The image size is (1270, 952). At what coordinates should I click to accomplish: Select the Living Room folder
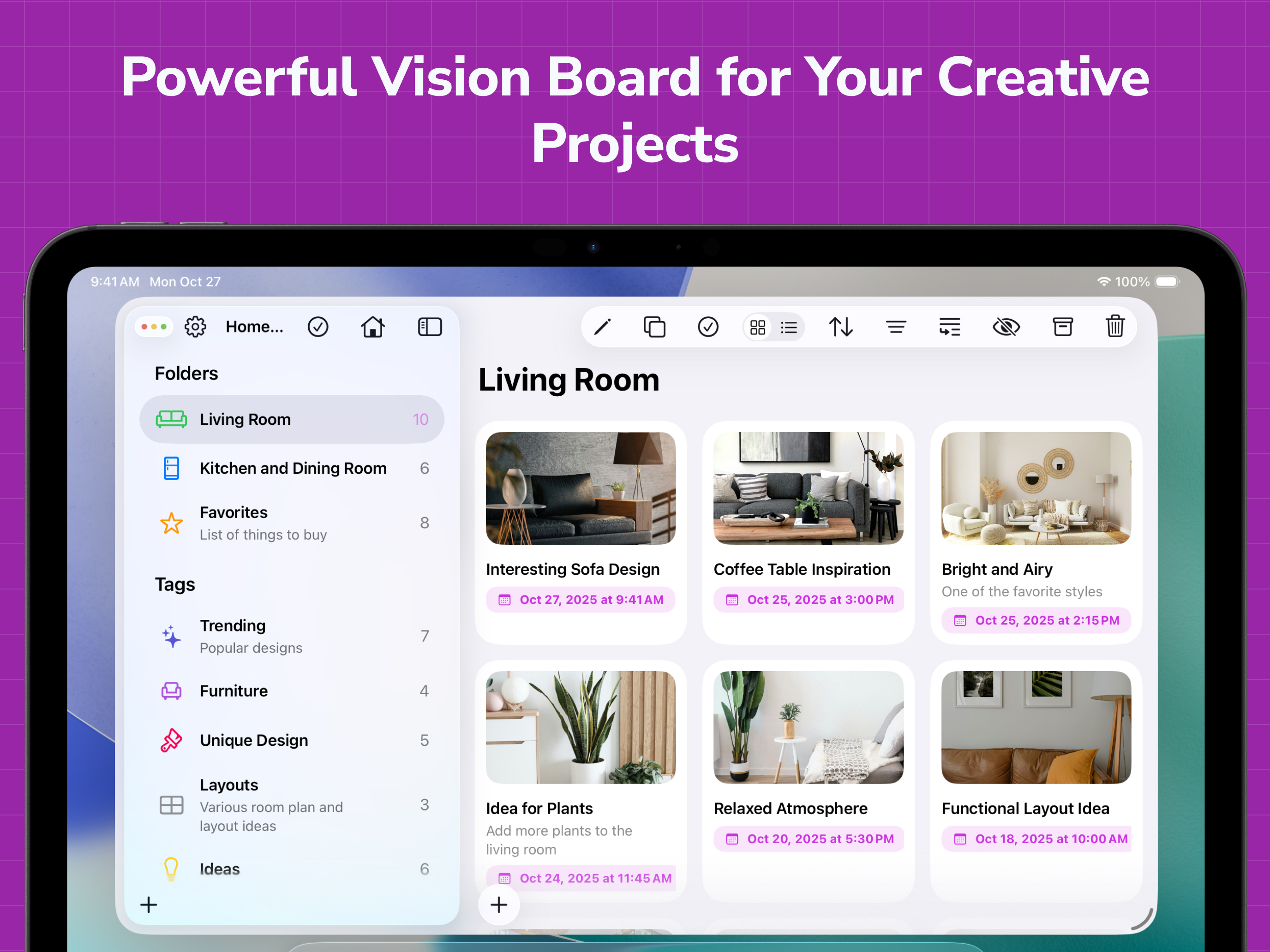[292, 419]
